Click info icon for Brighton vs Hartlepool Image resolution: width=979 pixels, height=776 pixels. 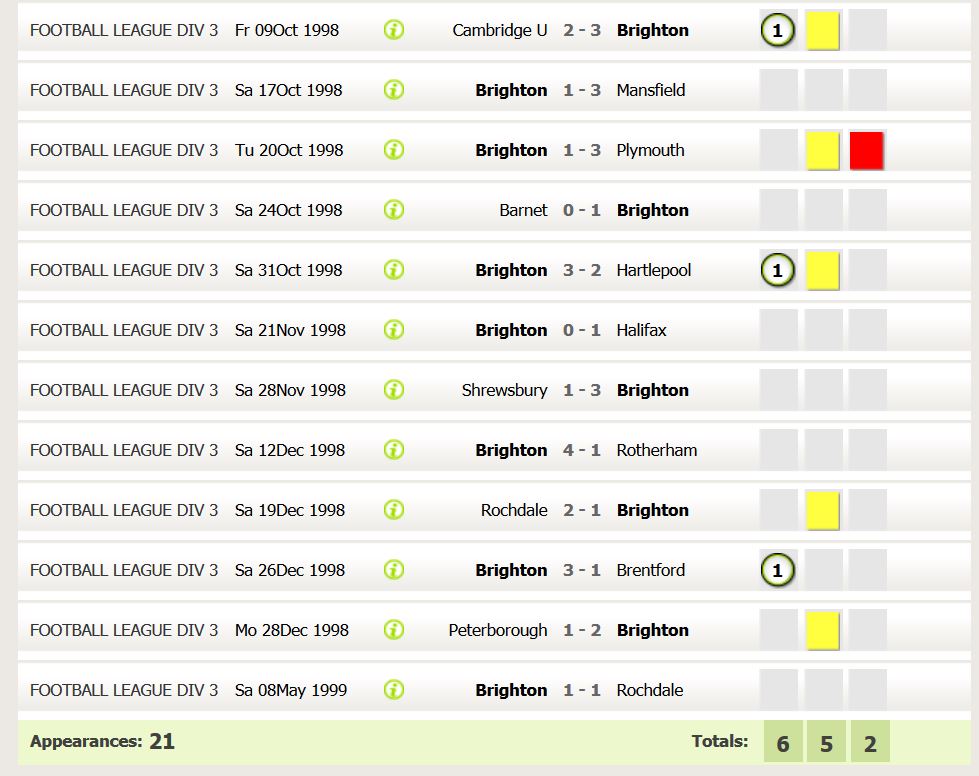(x=394, y=269)
